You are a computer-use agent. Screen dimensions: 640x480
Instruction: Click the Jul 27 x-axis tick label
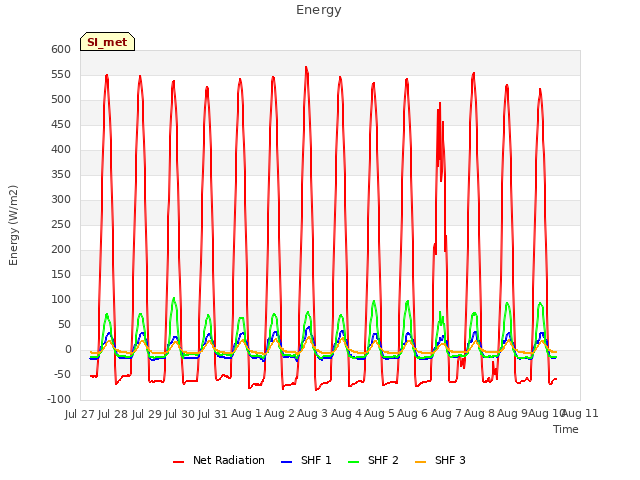click(80, 414)
